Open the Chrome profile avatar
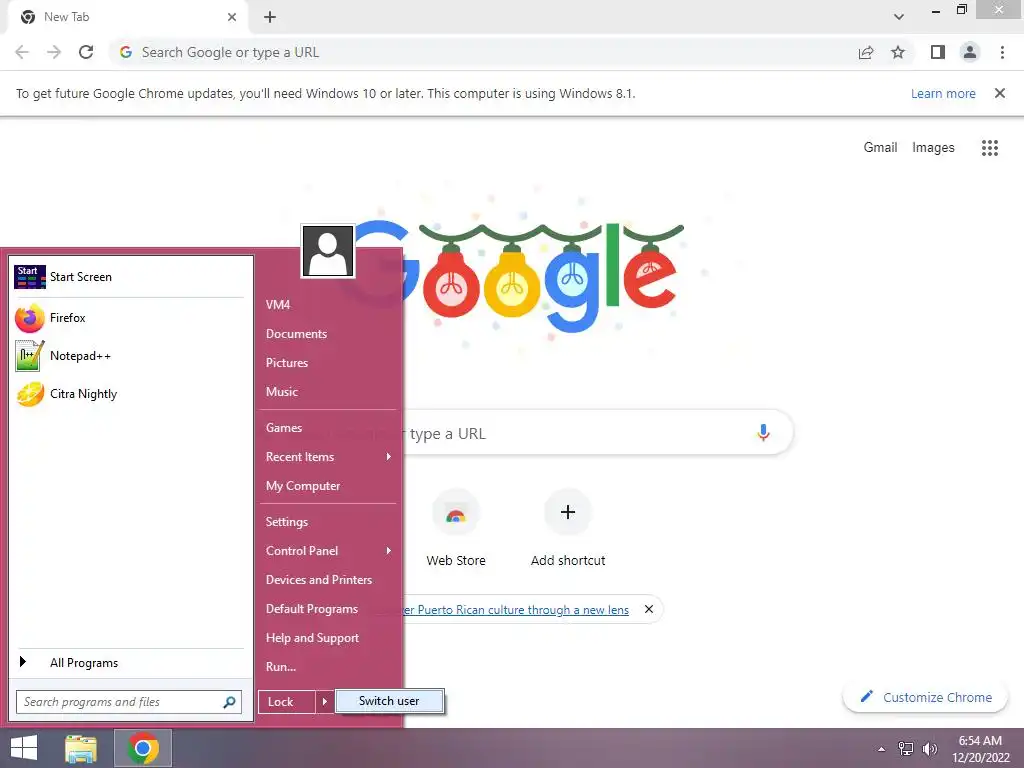 pyautogui.click(x=970, y=52)
